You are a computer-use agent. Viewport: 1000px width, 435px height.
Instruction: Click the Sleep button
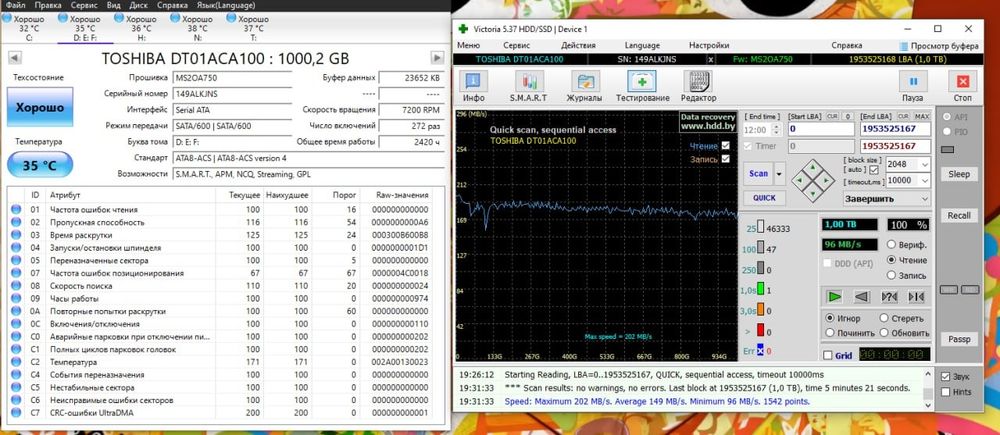click(x=959, y=174)
